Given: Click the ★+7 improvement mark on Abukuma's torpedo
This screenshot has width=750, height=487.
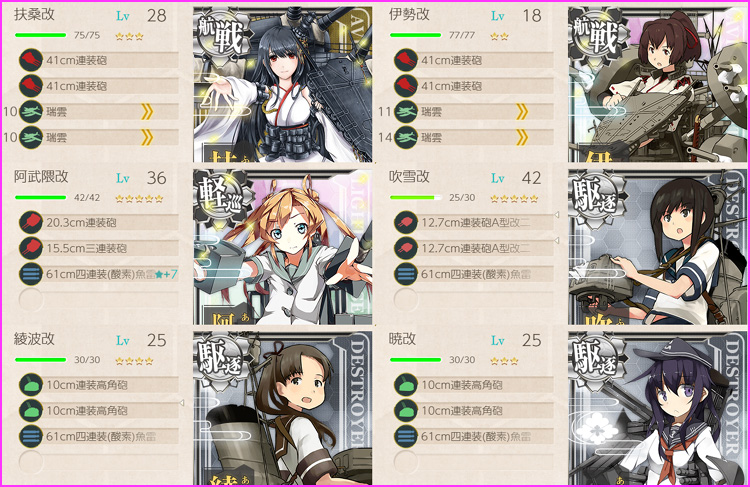Looking at the screenshot, I should (x=166, y=274).
